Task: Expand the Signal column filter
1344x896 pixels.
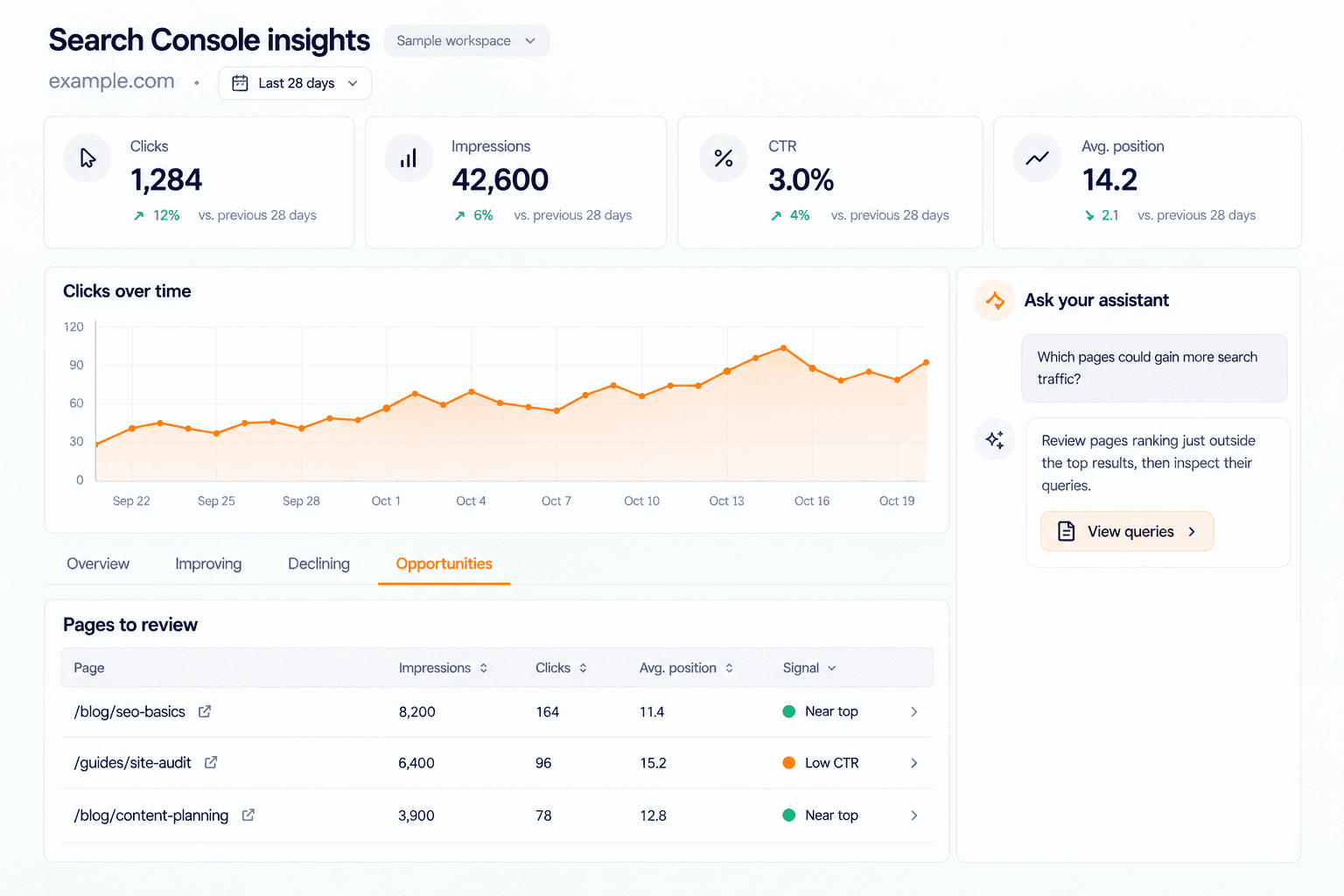Action: [x=809, y=668]
